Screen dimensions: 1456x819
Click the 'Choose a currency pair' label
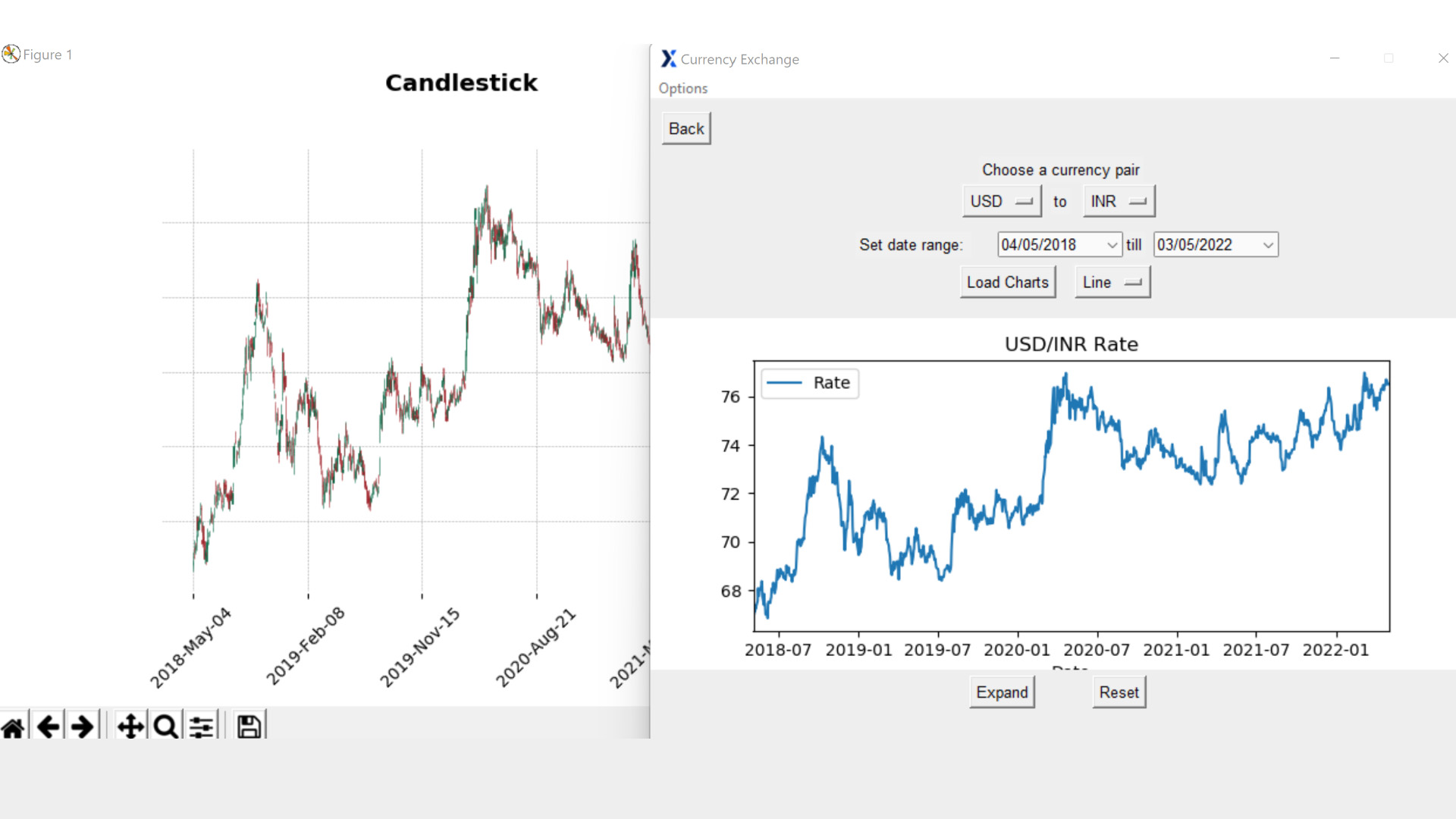pyautogui.click(x=1060, y=170)
